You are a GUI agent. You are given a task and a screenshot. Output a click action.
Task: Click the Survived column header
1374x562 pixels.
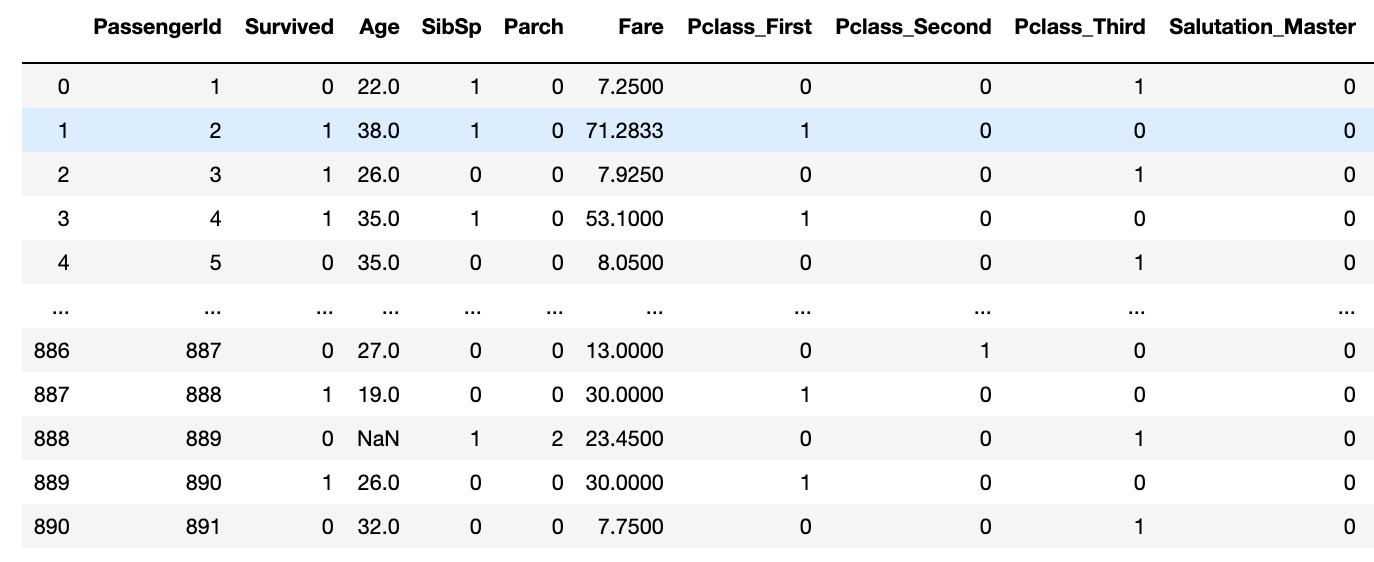point(289,27)
